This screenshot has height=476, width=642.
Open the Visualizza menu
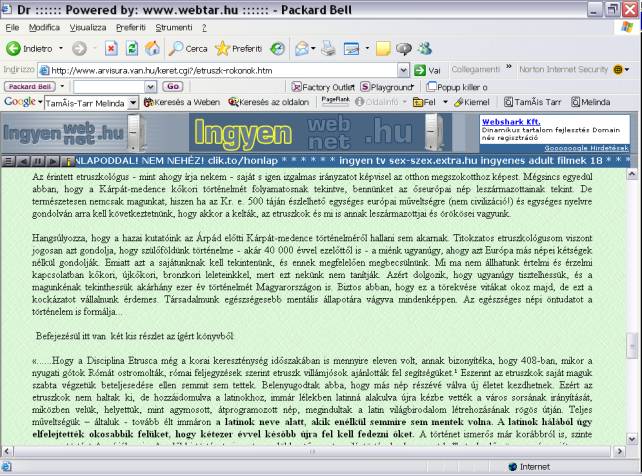88,27
